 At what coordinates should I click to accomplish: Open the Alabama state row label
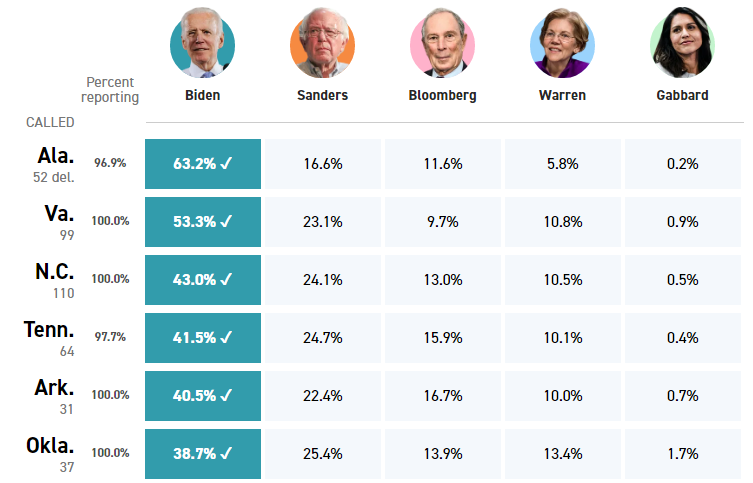pyautogui.click(x=55, y=156)
